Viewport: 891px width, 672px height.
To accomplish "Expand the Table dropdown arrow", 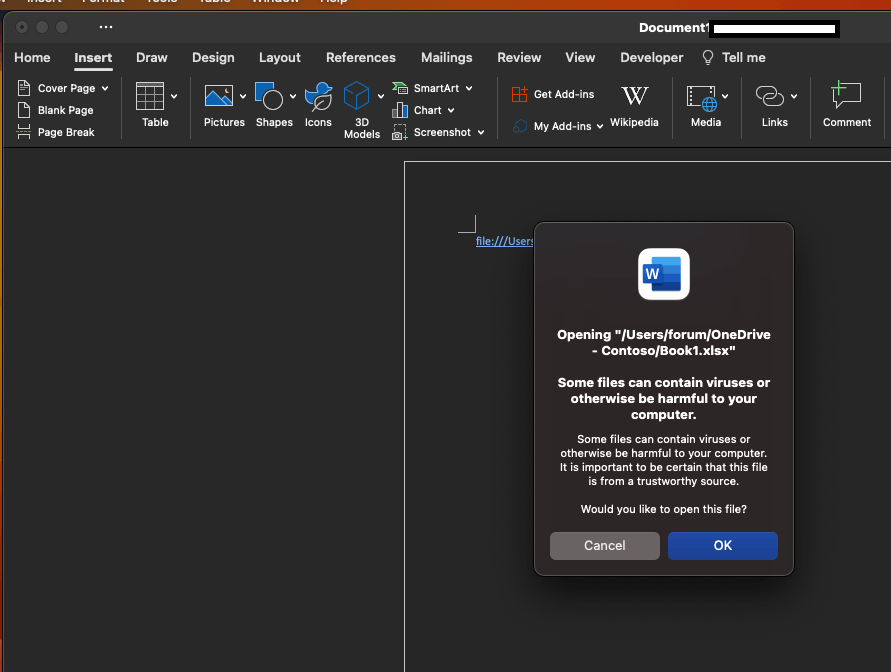I will [x=174, y=97].
